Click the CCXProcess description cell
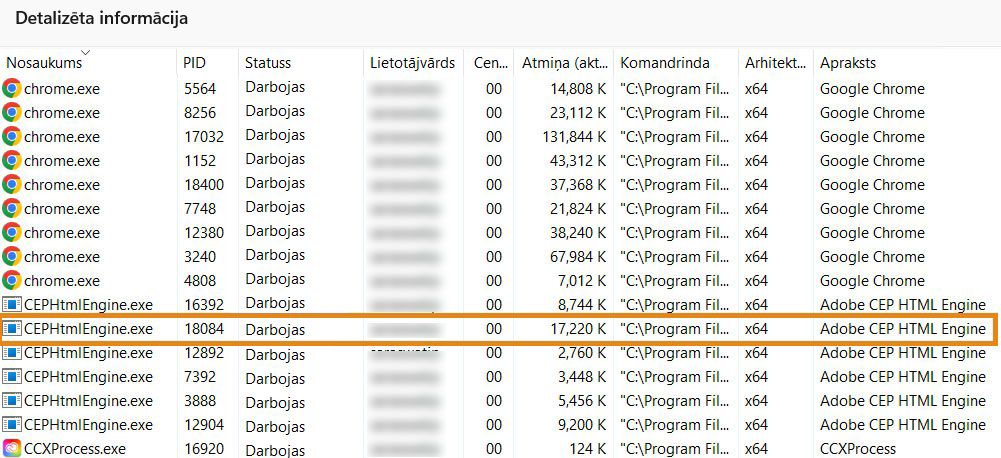1001x458 pixels. [858, 448]
